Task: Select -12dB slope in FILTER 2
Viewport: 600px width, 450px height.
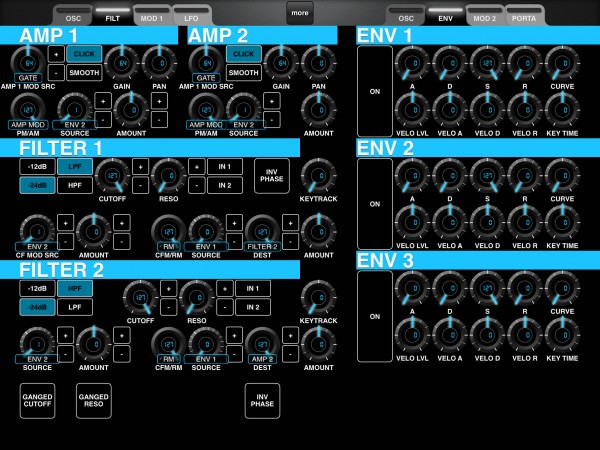Action: coord(38,289)
